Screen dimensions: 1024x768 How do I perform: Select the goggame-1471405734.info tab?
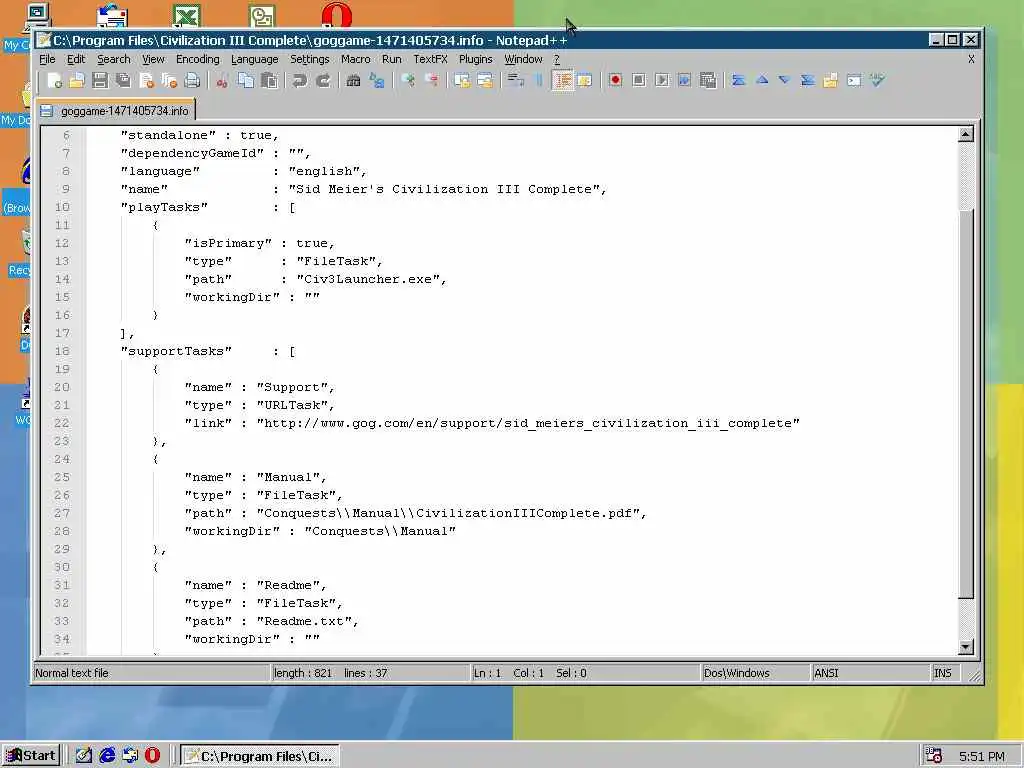click(x=116, y=110)
